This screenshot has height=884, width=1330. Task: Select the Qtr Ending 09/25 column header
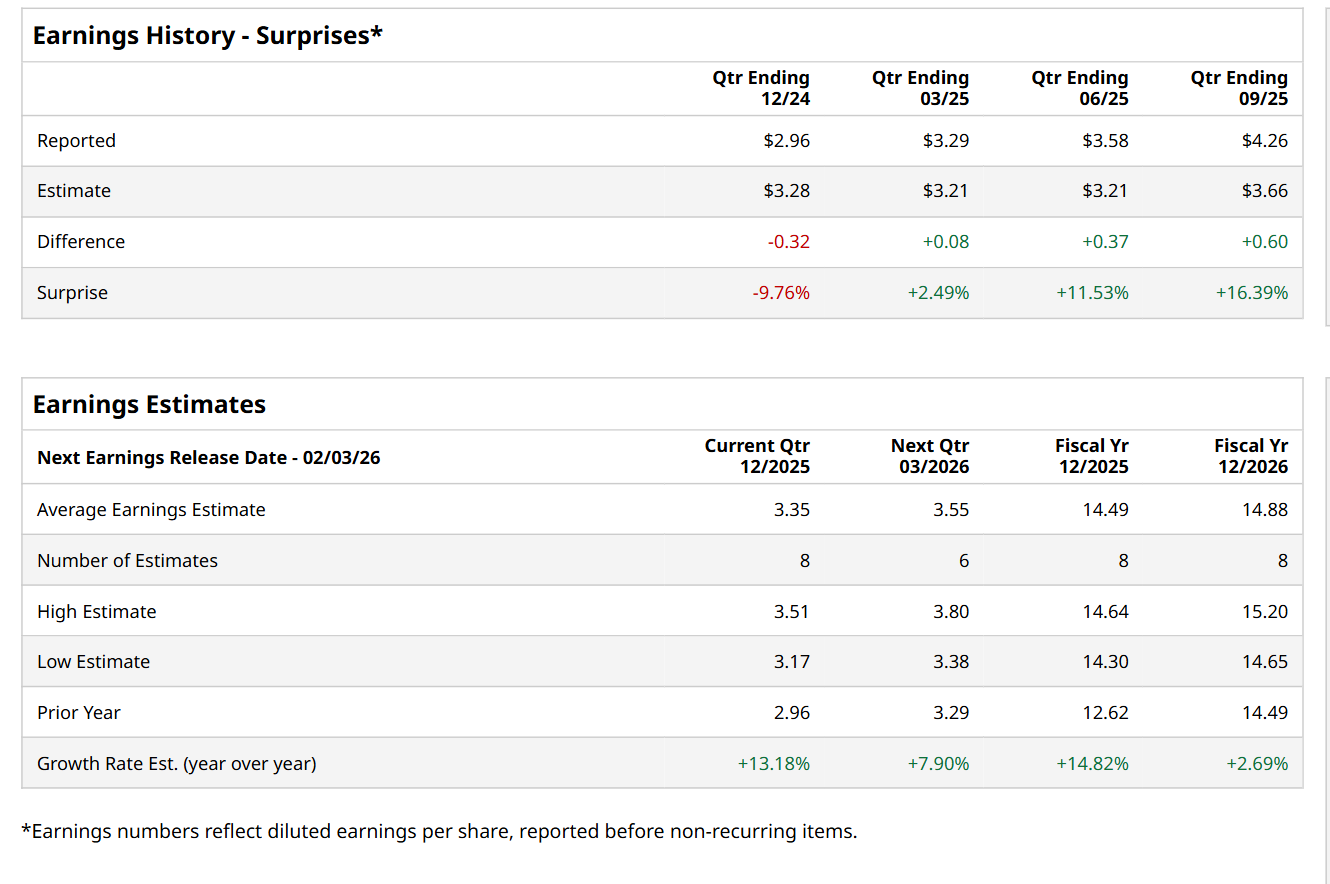[1239, 88]
